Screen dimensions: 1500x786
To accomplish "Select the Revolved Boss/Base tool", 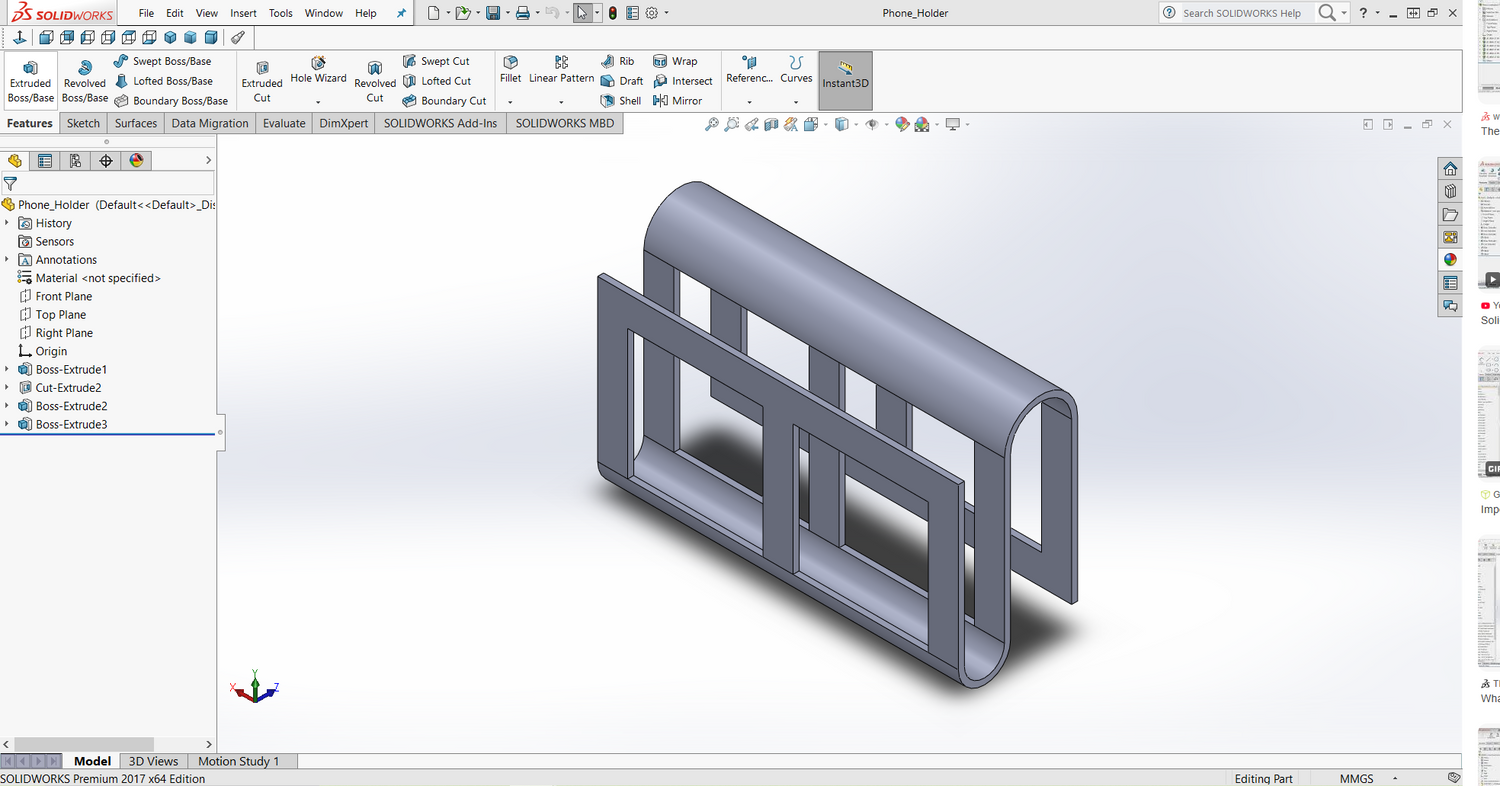I will [85, 79].
